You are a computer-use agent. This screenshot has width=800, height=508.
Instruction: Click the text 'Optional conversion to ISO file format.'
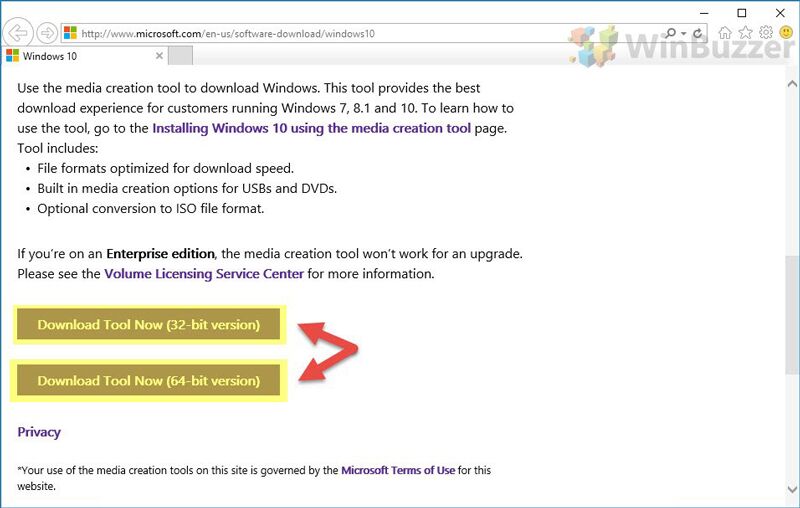coord(151,209)
